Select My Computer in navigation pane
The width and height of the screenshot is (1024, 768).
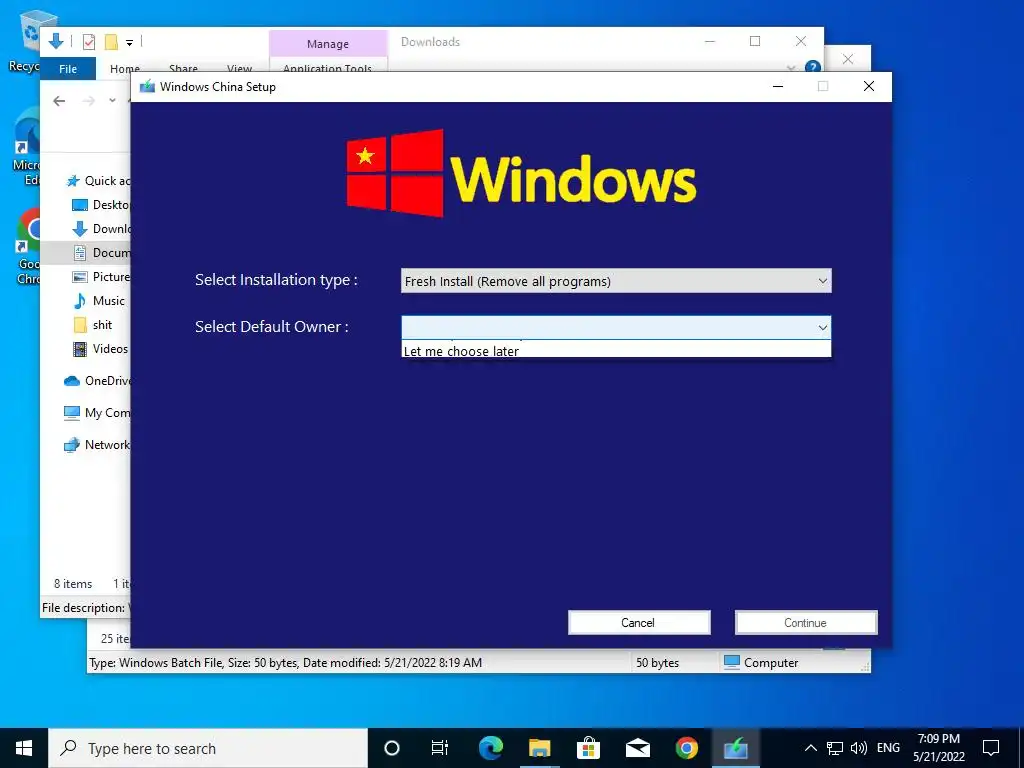(x=97, y=413)
